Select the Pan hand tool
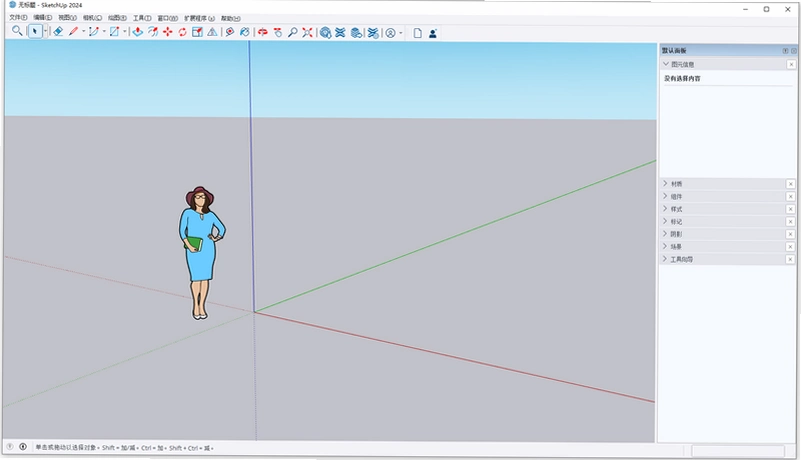The width and height of the screenshot is (801, 460). tap(277, 33)
